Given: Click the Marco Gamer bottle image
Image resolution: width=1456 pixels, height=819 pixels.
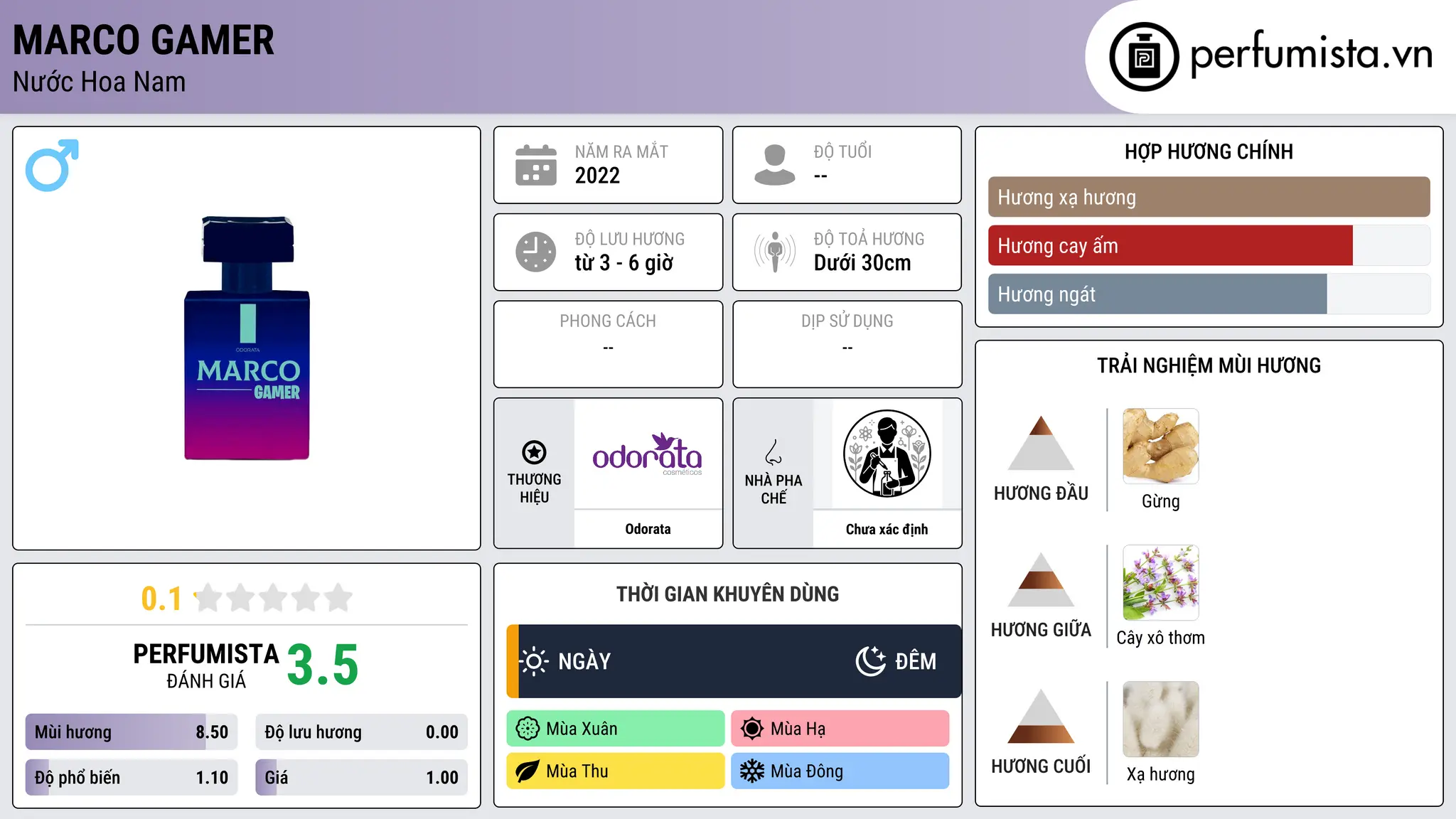Looking at the screenshot, I should [x=247, y=338].
